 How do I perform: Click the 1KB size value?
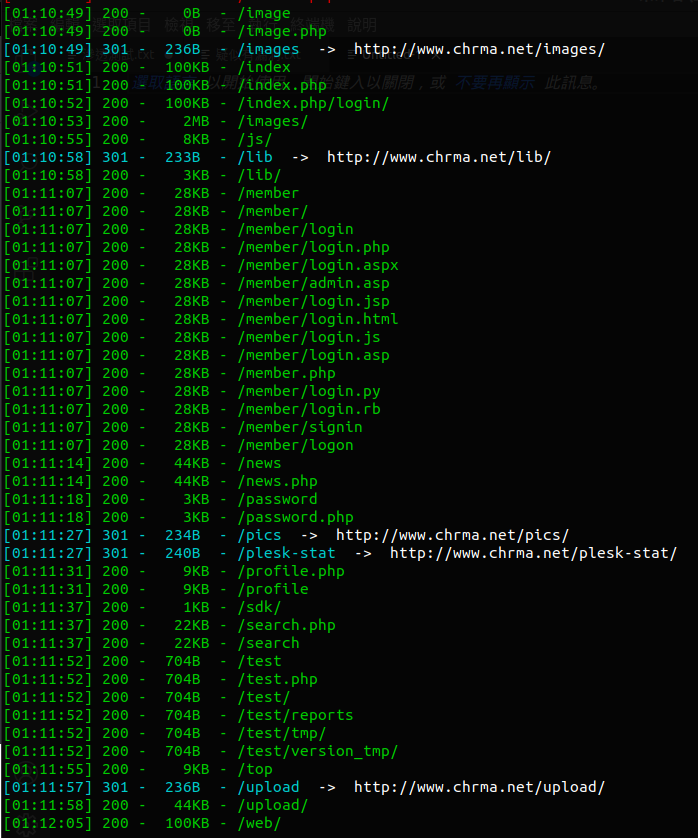point(196,607)
